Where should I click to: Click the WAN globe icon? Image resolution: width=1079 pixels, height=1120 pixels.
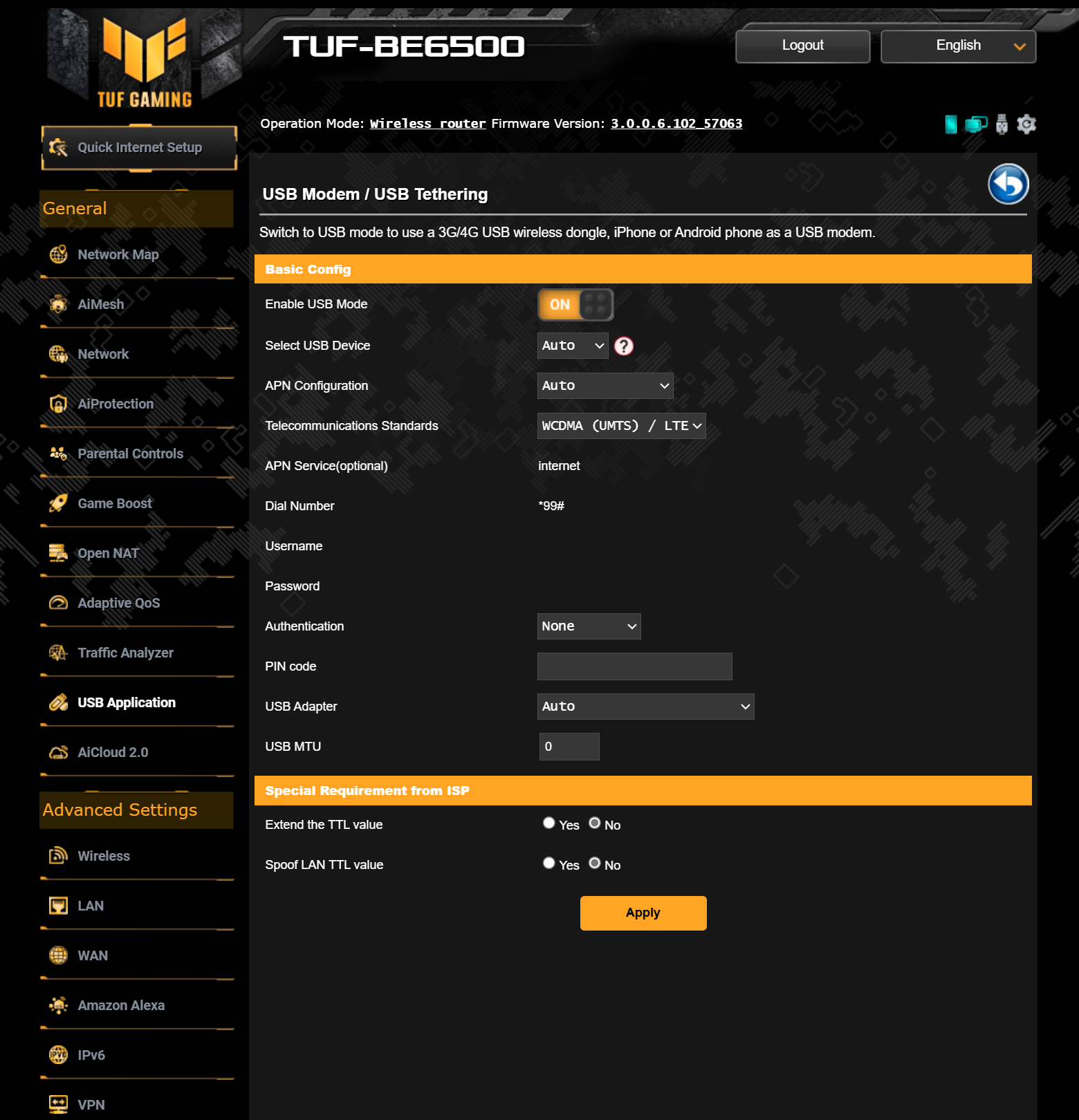tap(59, 955)
